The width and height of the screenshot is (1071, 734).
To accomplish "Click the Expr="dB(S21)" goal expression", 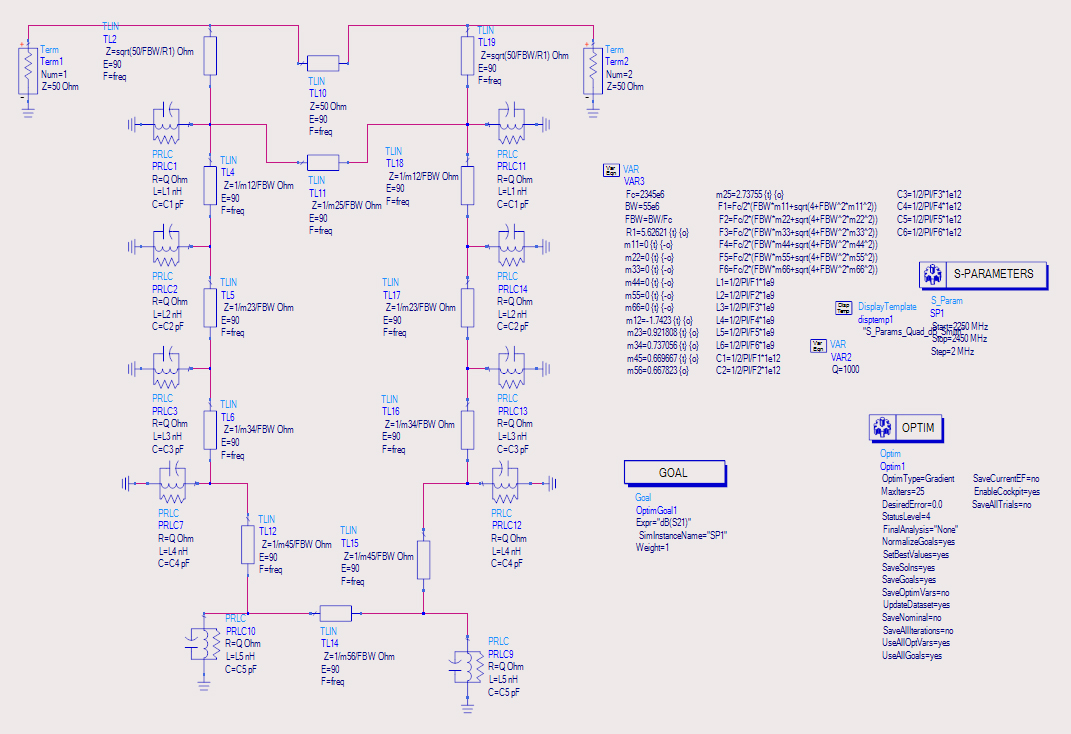I will point(663,523).
